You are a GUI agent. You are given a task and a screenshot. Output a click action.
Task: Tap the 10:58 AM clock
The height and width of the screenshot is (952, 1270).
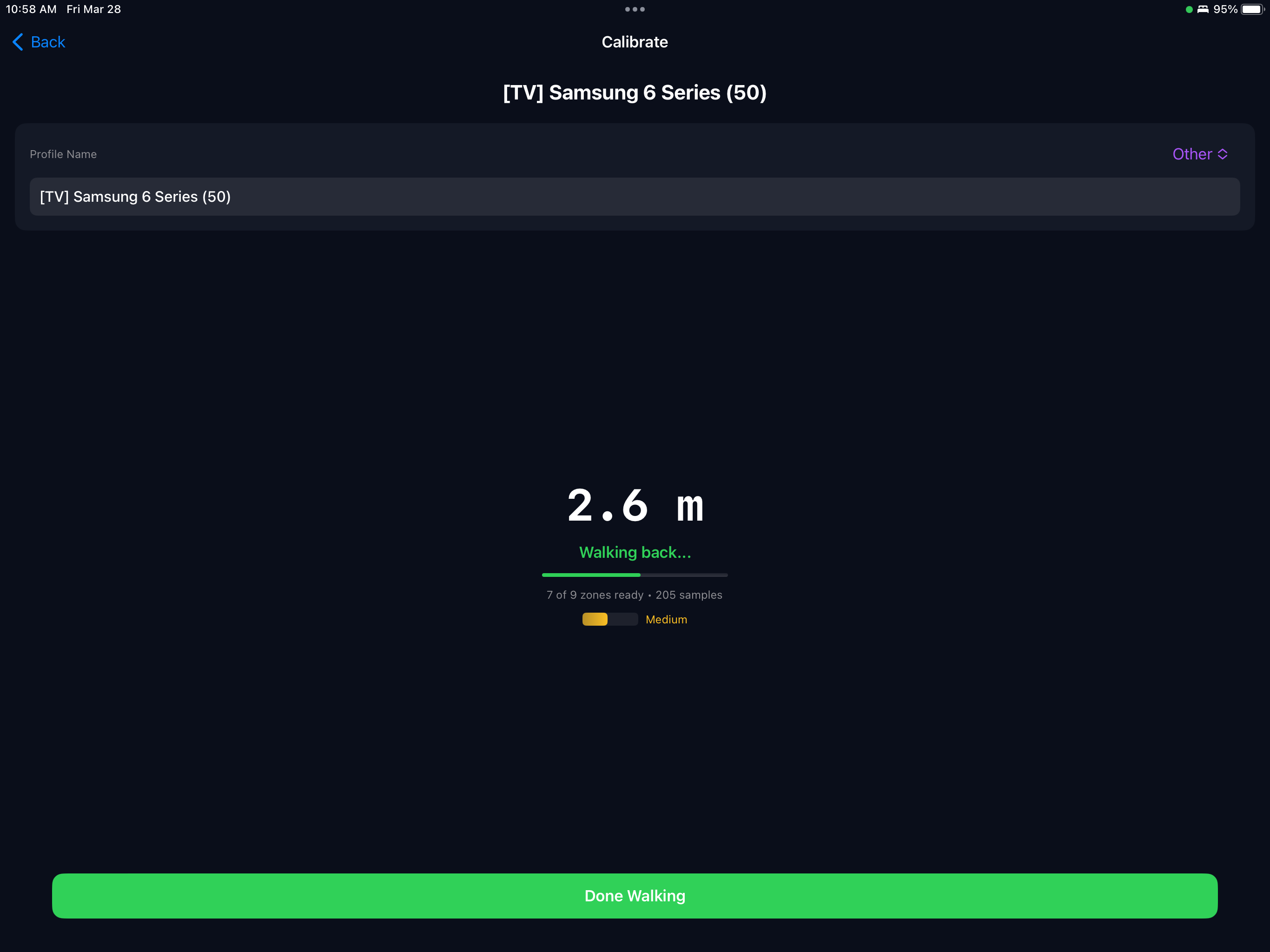31,9
